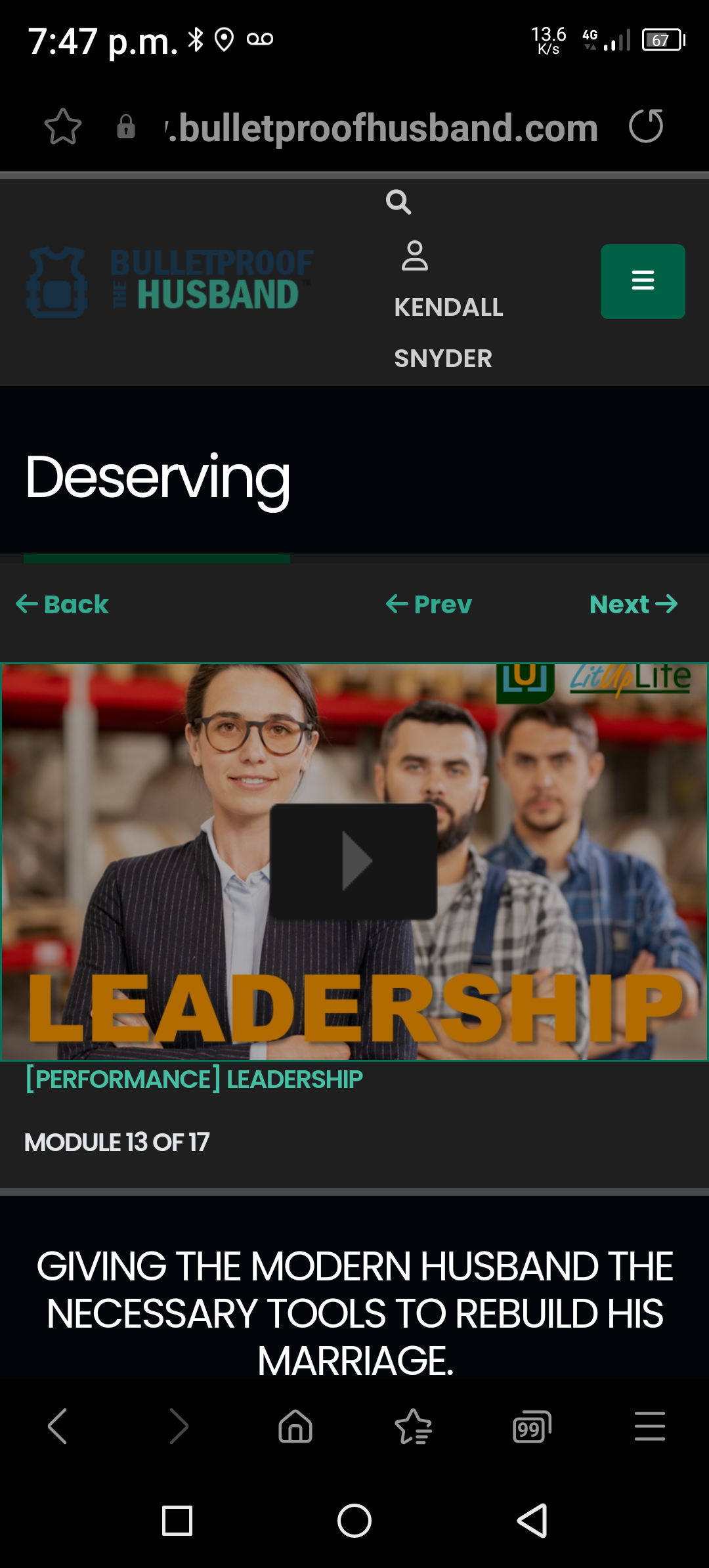This screenshot has height=1568, width=709.
Task: Open the bookmarks list star icon
Action: 414,1426
